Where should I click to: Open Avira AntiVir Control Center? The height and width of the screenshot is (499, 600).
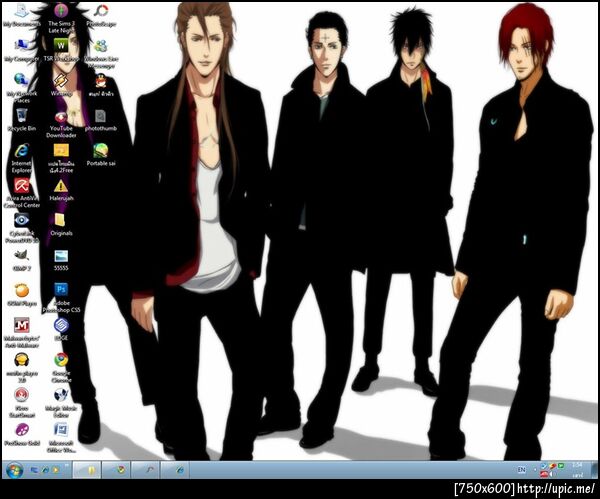tap(22, 193)
